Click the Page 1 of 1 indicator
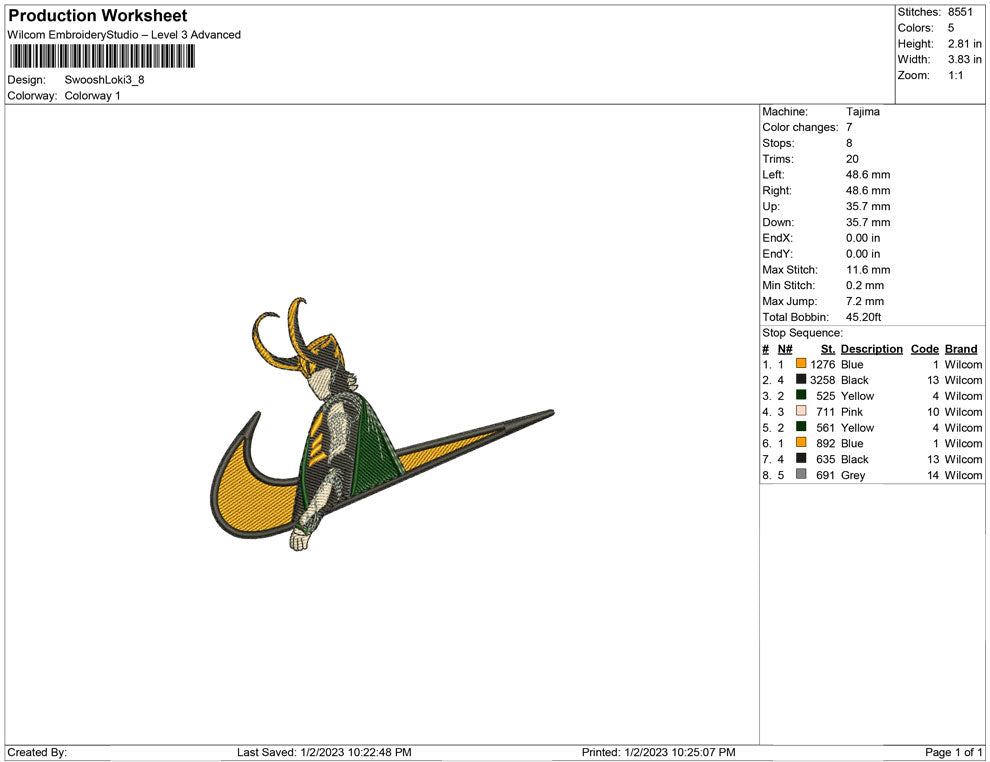990x762 pixels. (x=954, y=752)
